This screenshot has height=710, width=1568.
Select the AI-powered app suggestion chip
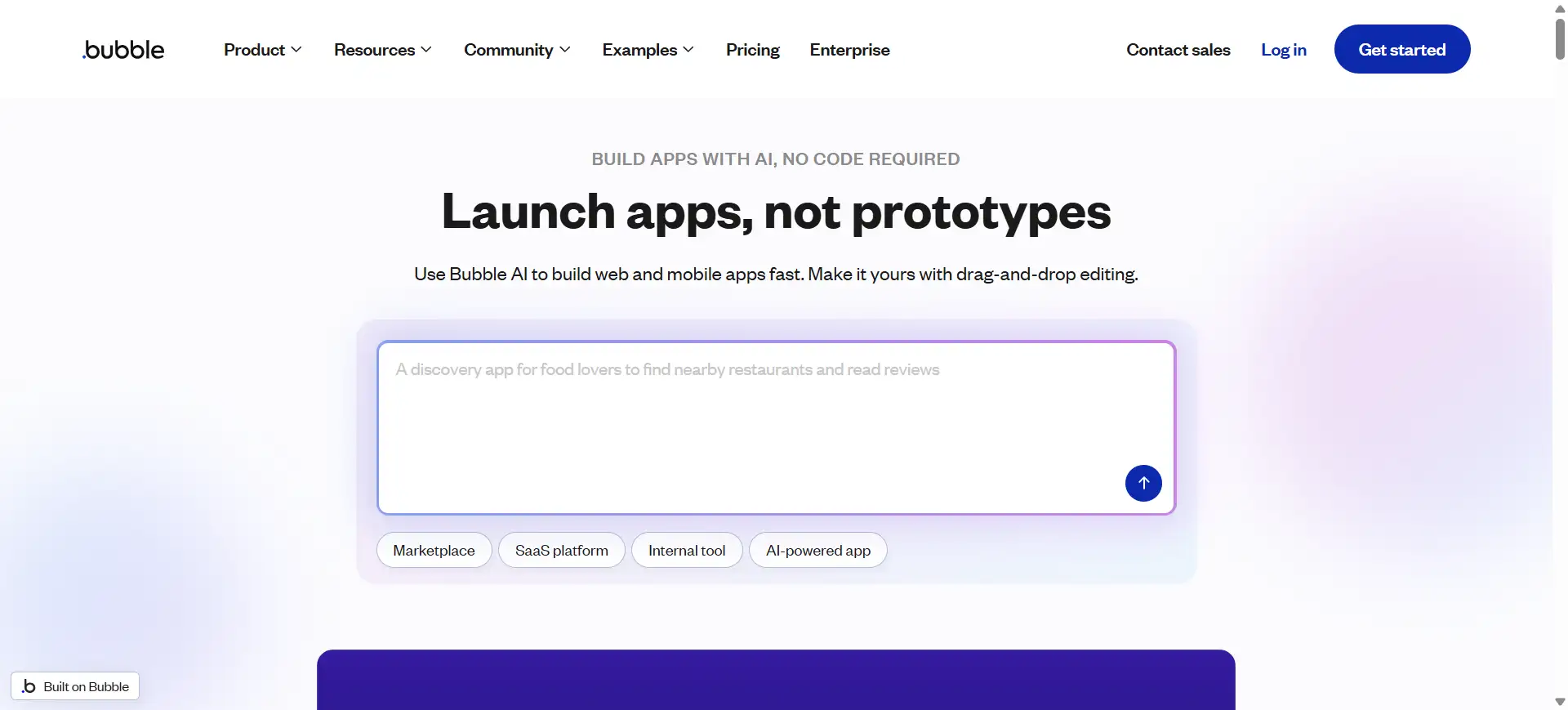pos(818,550)
